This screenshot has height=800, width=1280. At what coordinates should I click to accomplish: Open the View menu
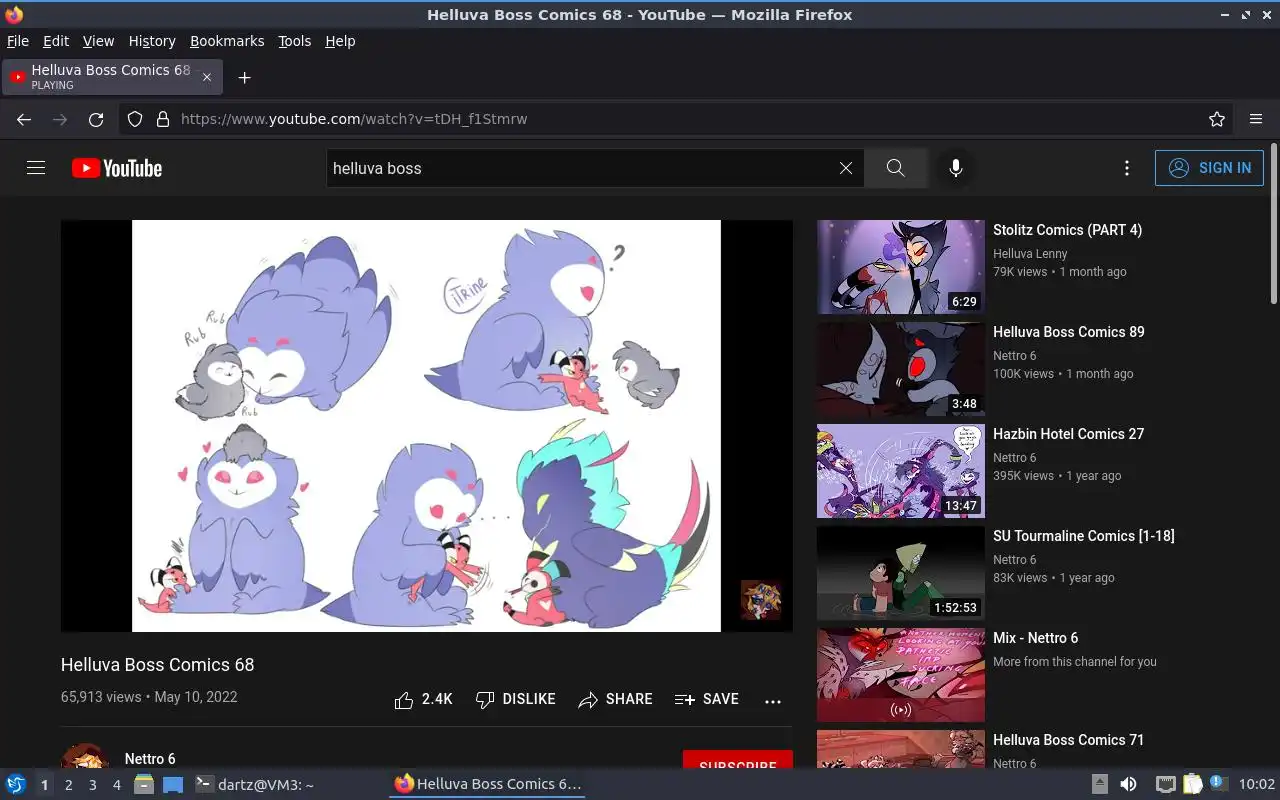point(98,41)
